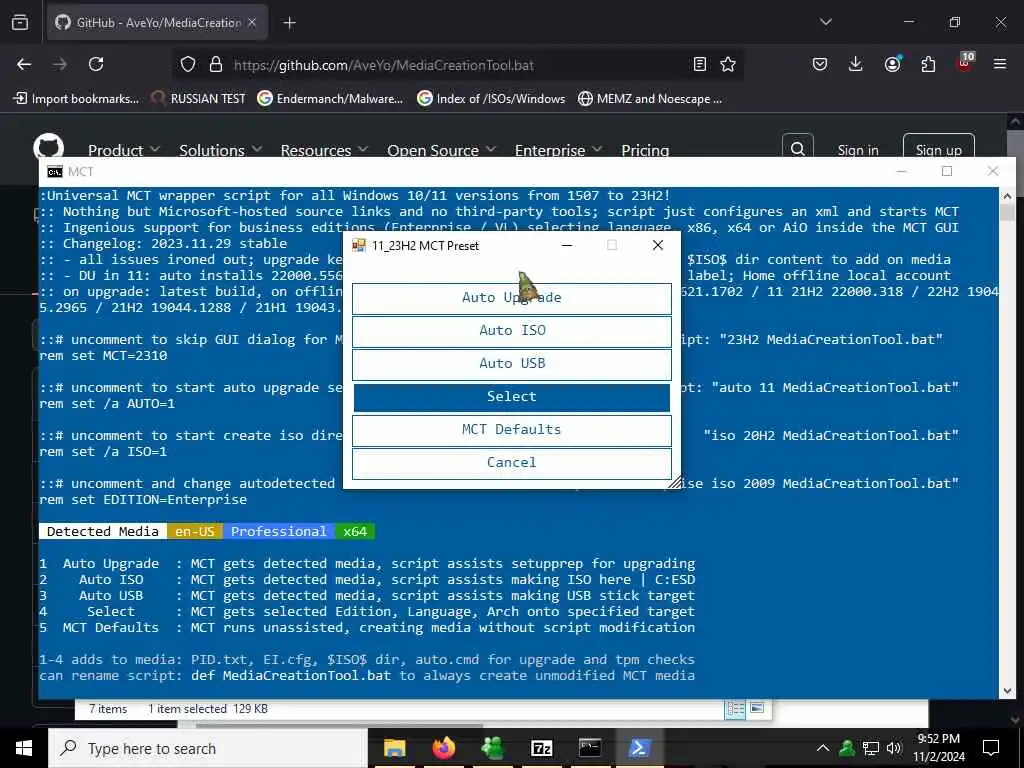Open volume control in system tray
The width and height of the screenshot is (1024, 768).
894,748
